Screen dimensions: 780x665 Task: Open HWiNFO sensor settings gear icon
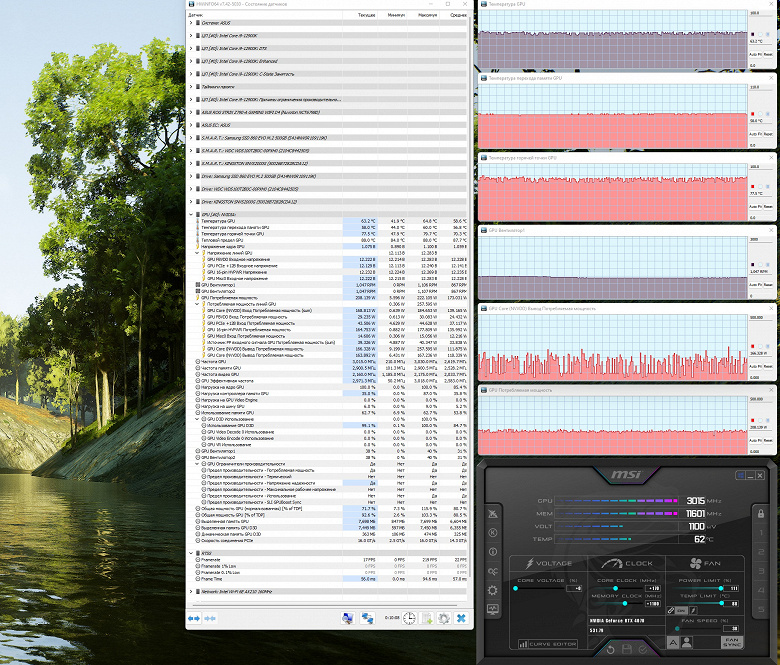(x=444, y=618)
